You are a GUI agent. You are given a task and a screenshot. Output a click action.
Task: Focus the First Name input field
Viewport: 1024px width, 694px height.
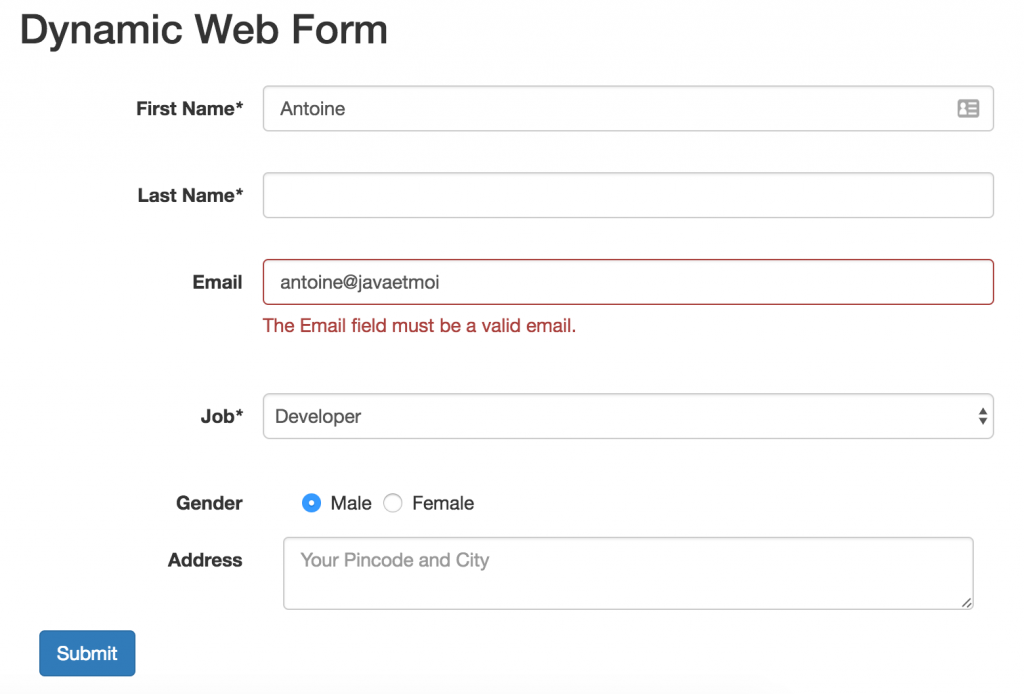600,109
